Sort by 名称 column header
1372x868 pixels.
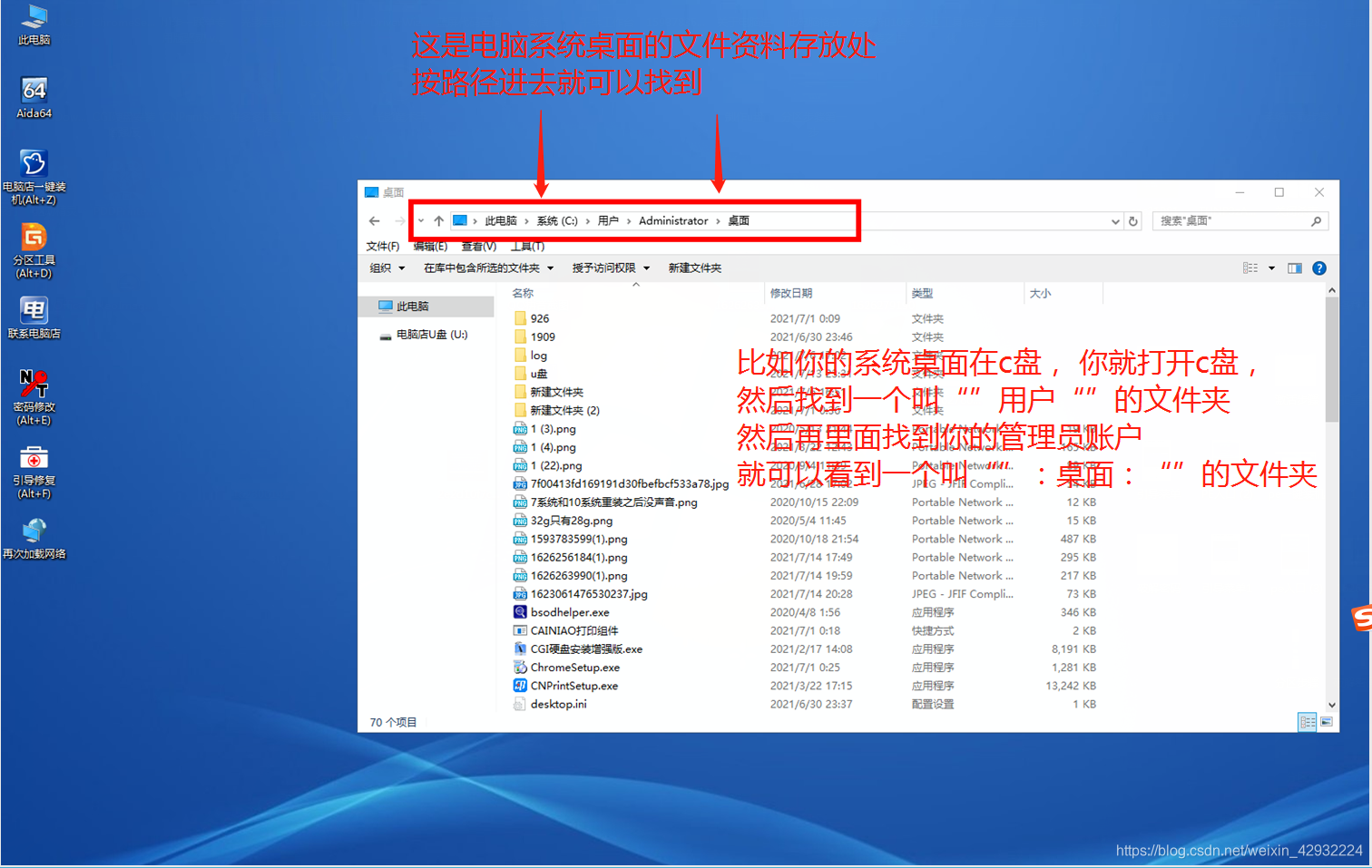click(x=635, y=293)
